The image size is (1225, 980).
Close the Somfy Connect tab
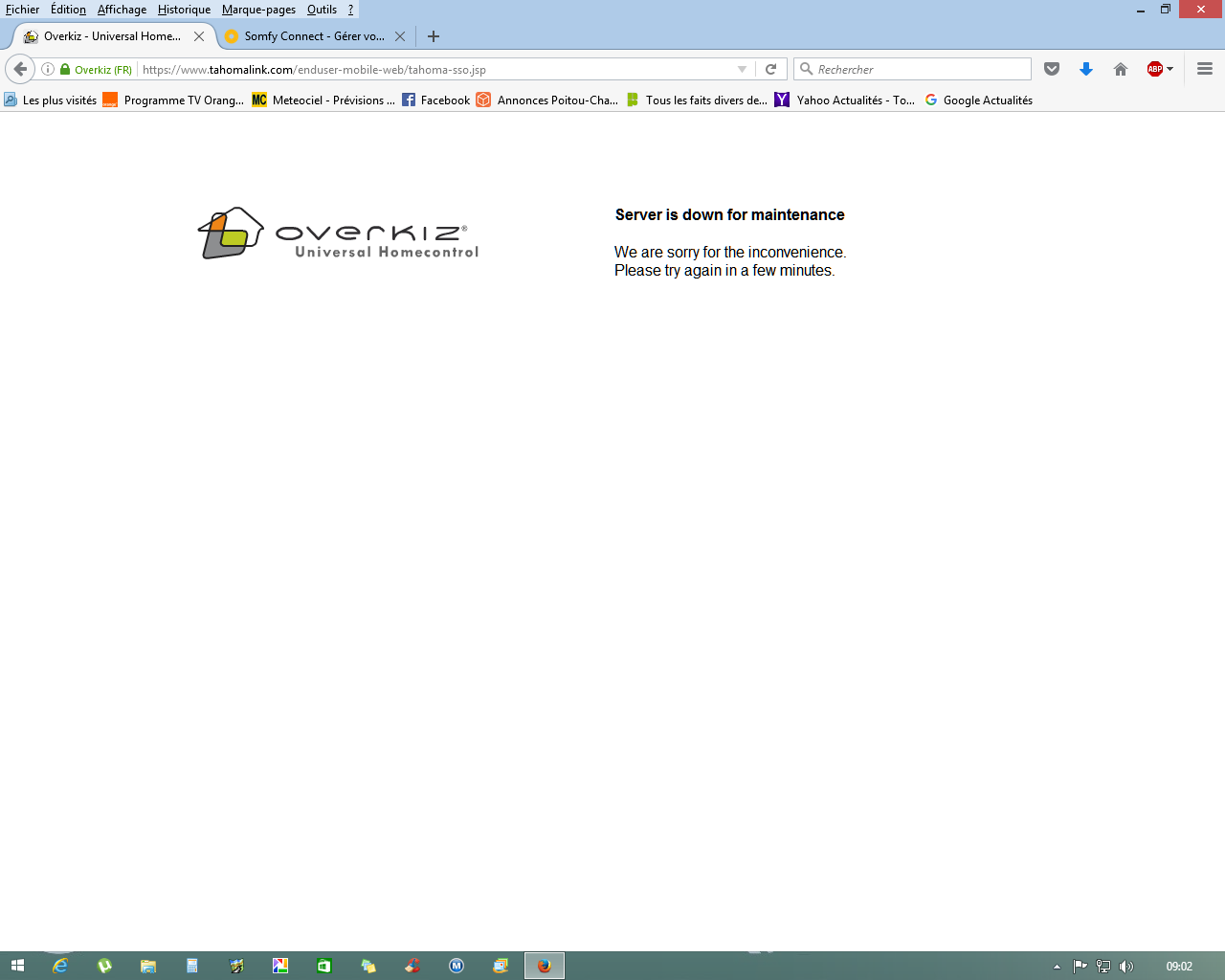pos(400,36)
